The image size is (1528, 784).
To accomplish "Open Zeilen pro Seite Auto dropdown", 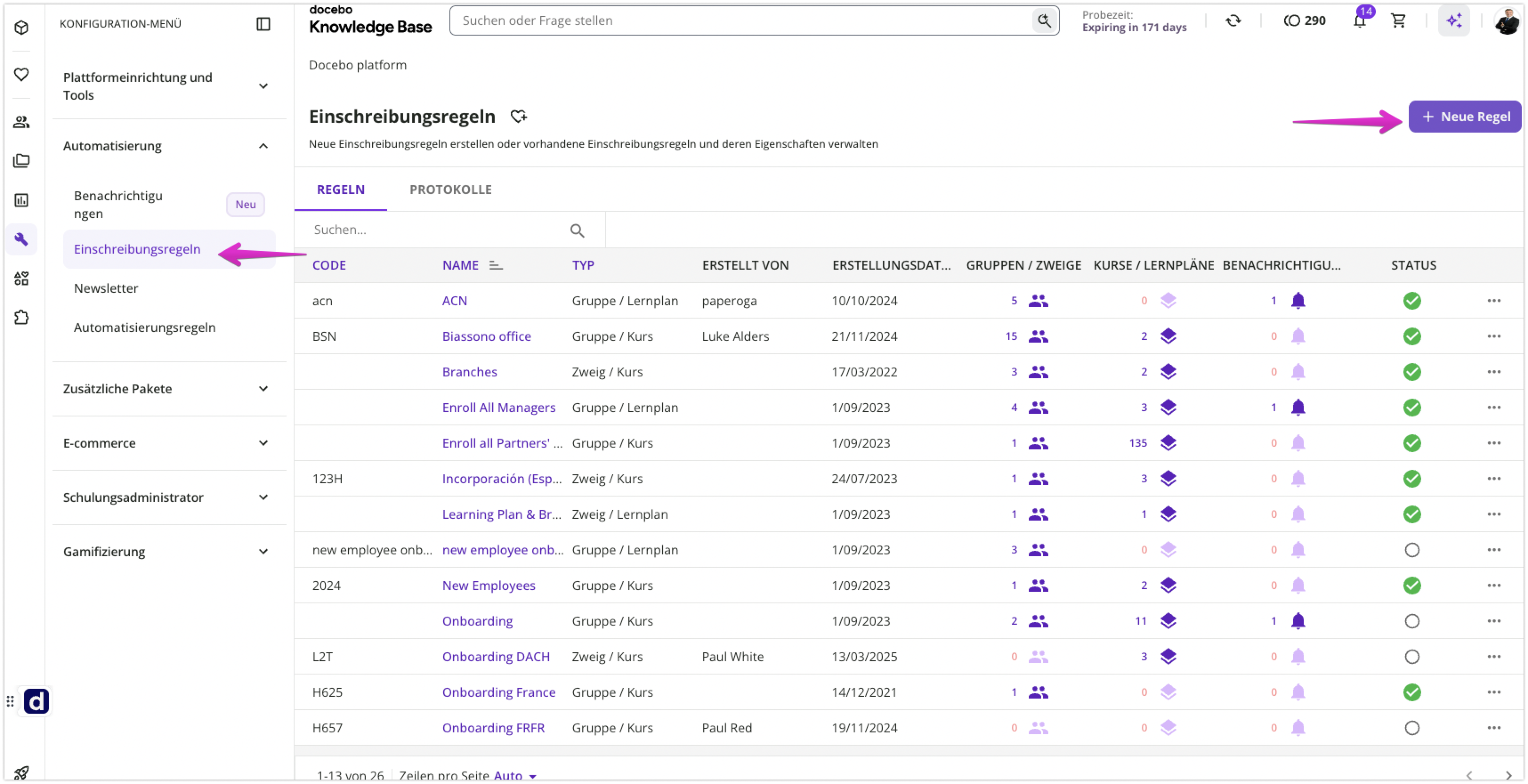I will pos(515,775).
